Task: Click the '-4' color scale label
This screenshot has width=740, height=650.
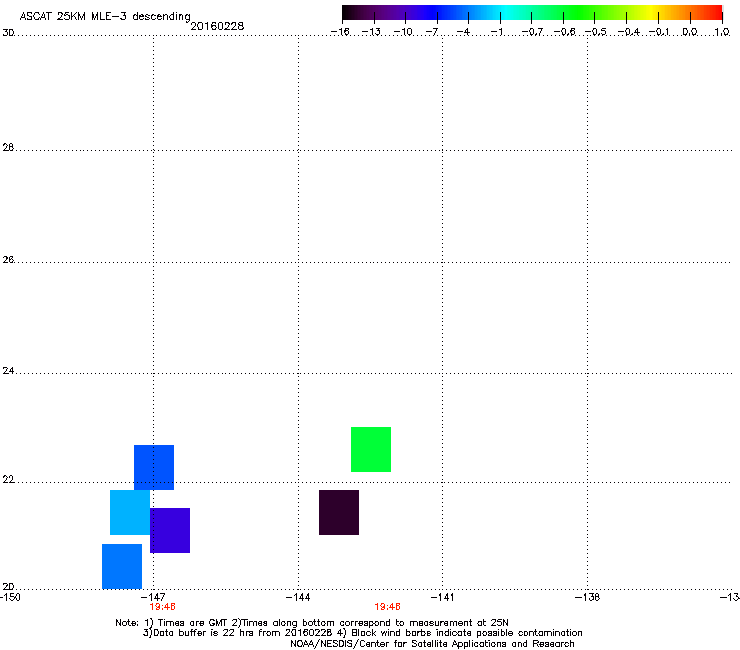Action: pos(463,32)
